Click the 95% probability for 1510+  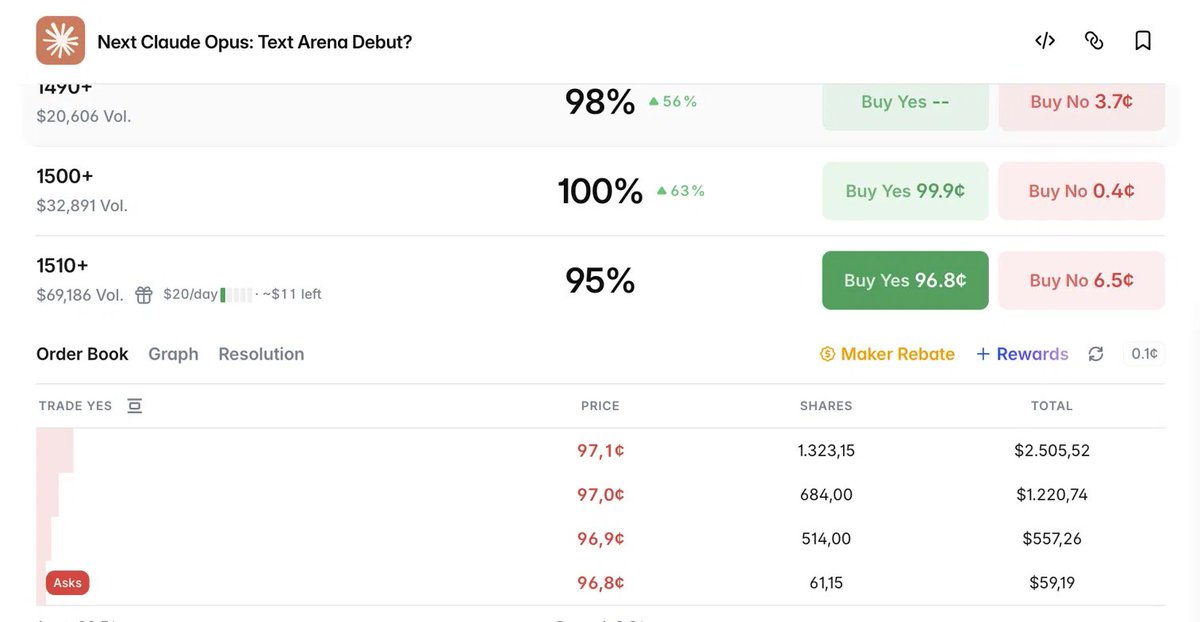(x=600, y=280)
